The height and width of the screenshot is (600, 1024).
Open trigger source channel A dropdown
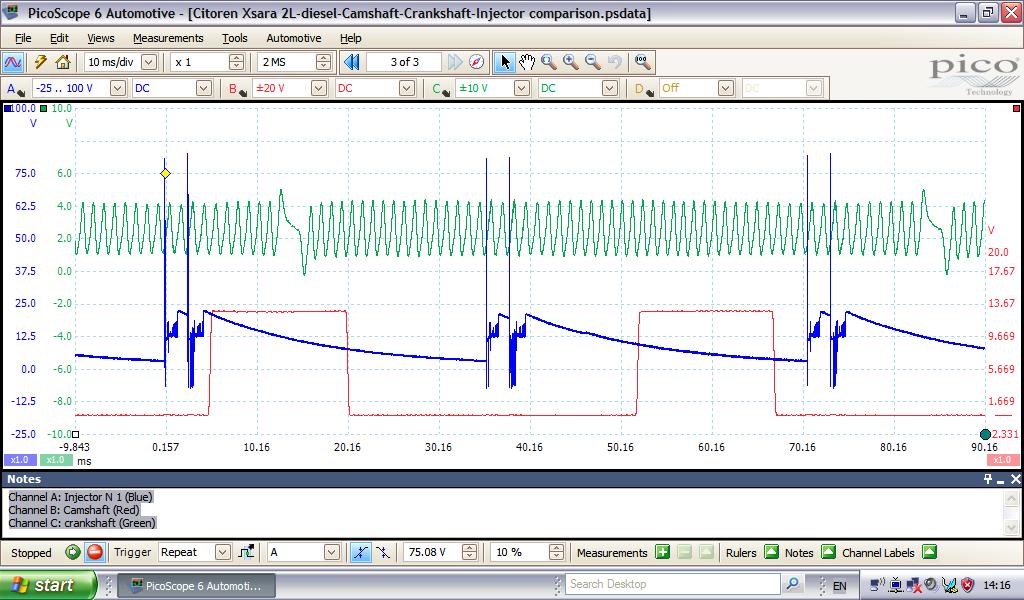click(332, 552)
